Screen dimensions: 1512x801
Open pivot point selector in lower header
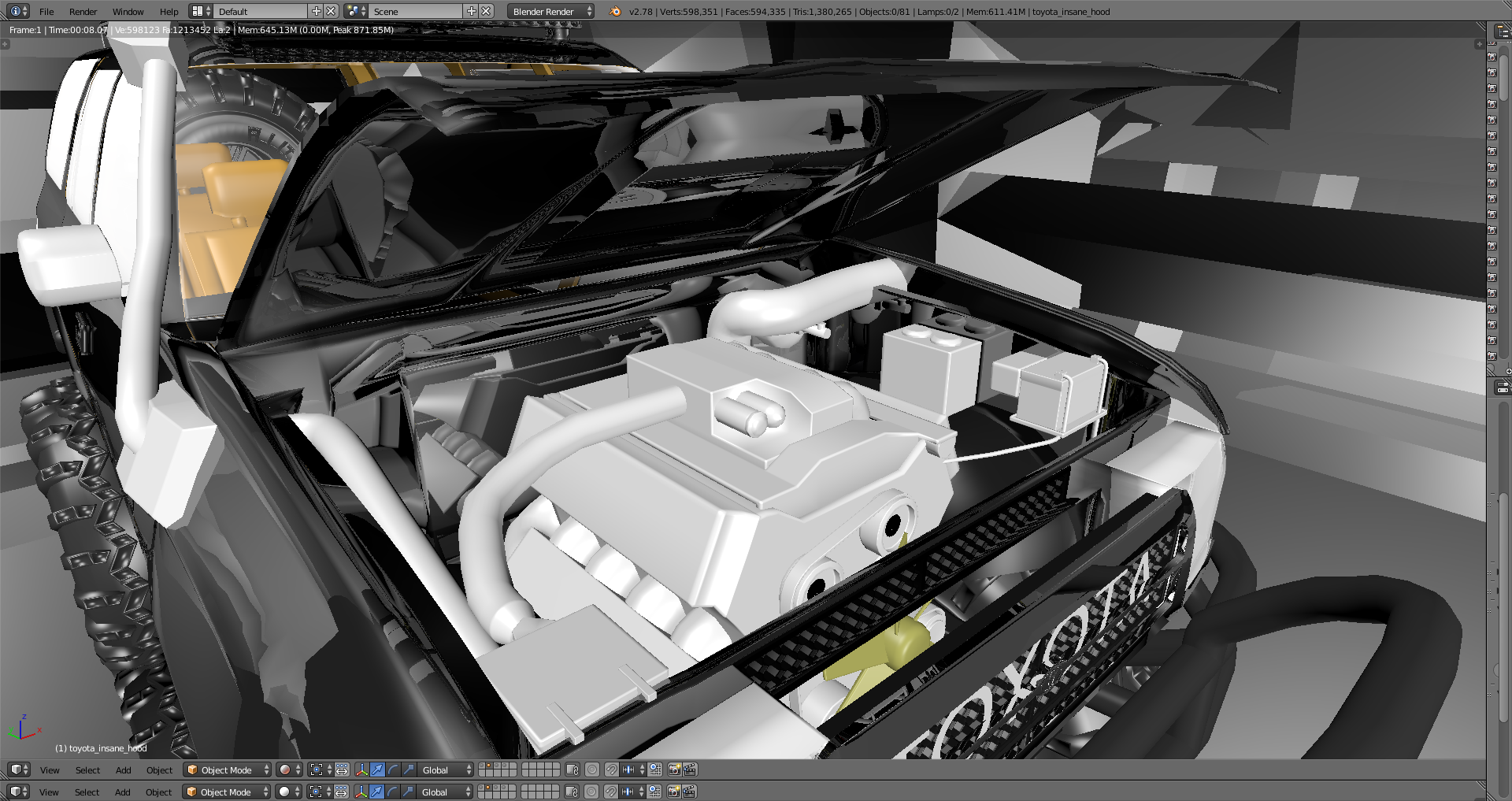point(320,792)
